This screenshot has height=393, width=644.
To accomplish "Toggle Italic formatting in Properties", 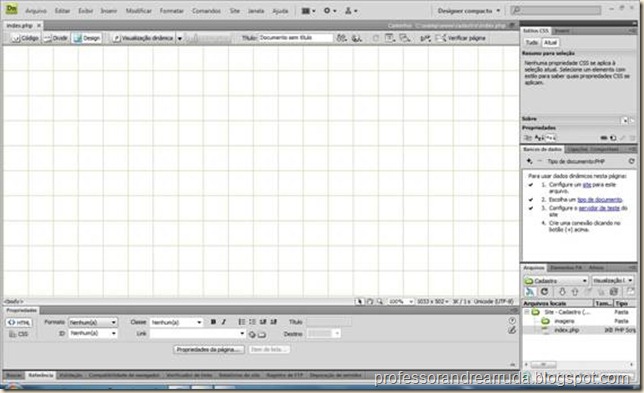I will [224, 322].
